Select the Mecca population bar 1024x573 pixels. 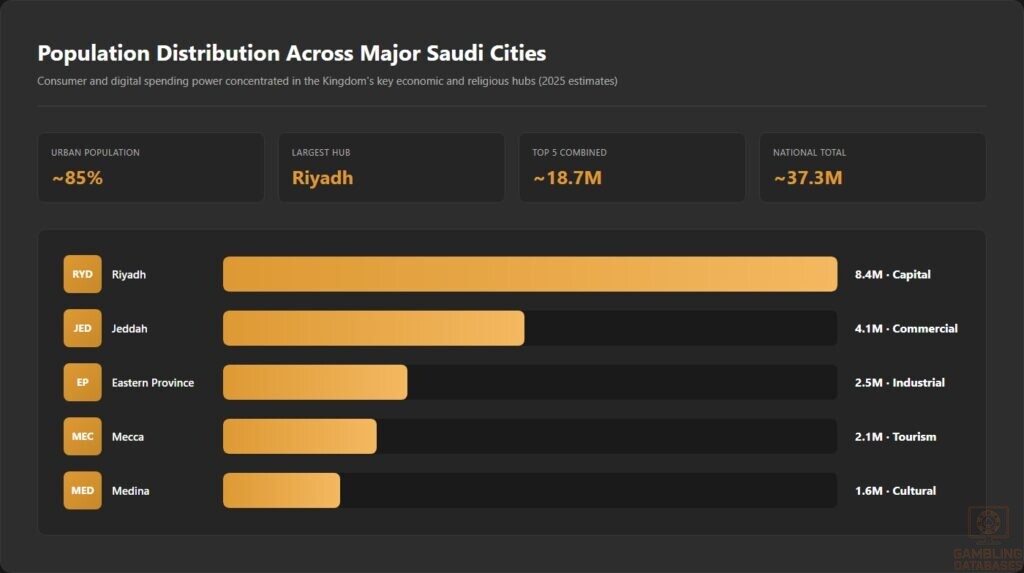tap(300, 436)
